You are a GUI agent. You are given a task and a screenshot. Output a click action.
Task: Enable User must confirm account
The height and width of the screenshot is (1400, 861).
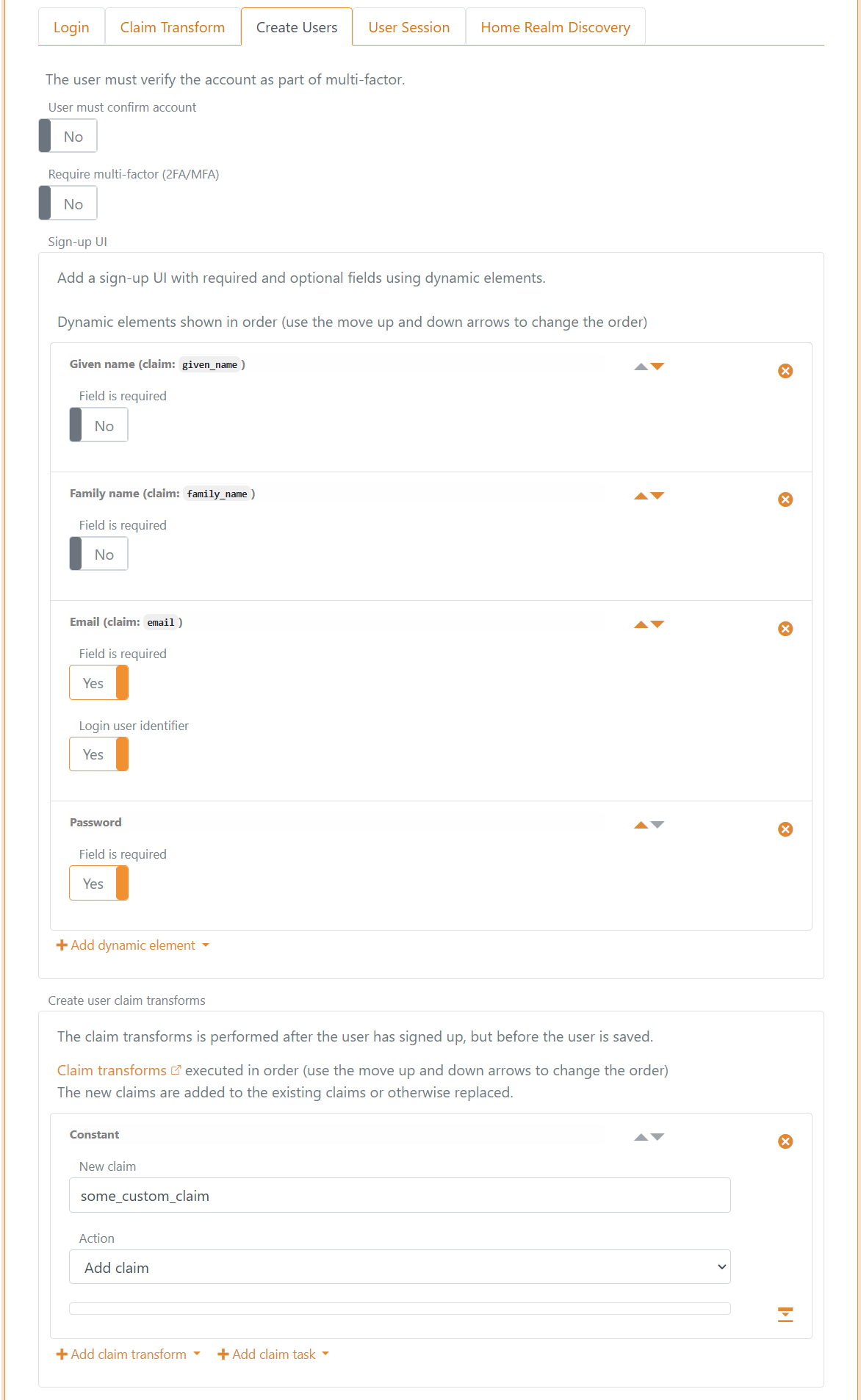pos(68,135)
